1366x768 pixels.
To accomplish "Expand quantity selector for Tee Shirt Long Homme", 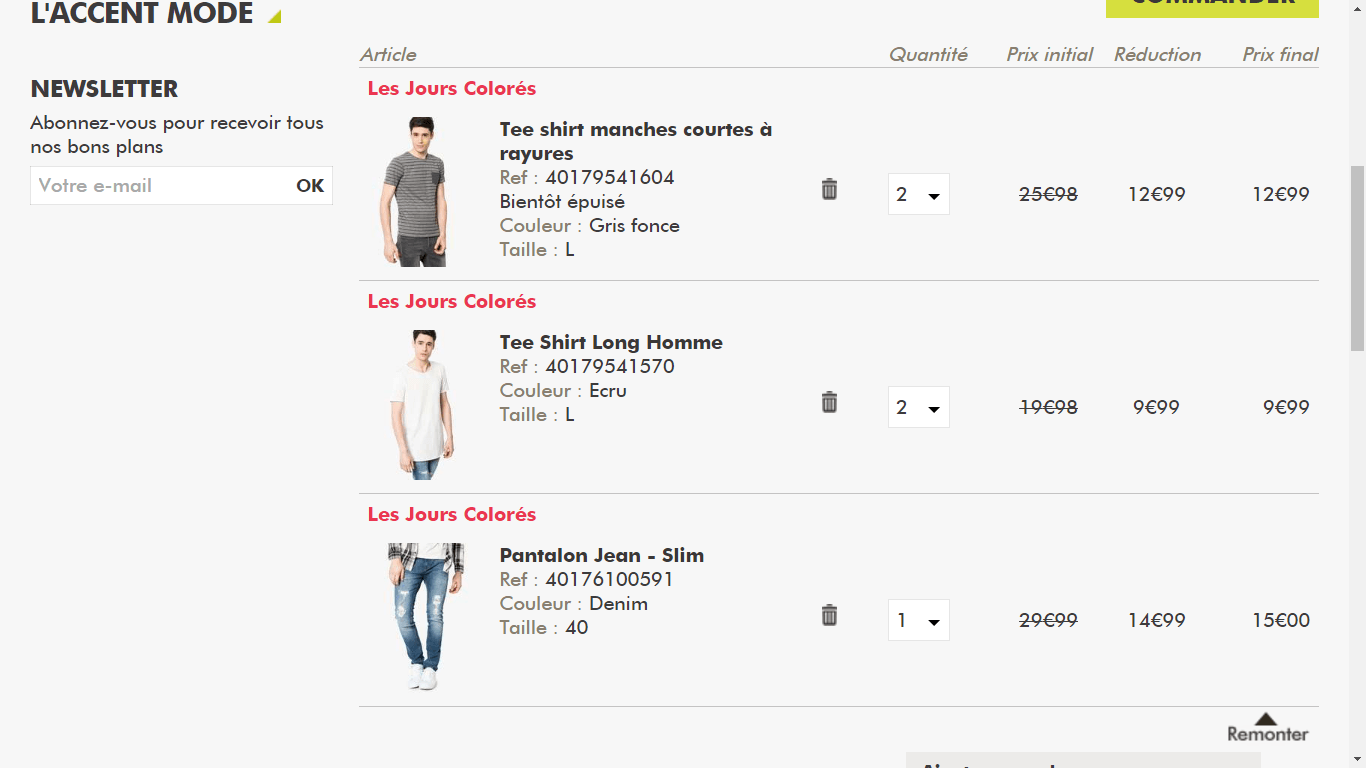I will click(x=918, y=407).
